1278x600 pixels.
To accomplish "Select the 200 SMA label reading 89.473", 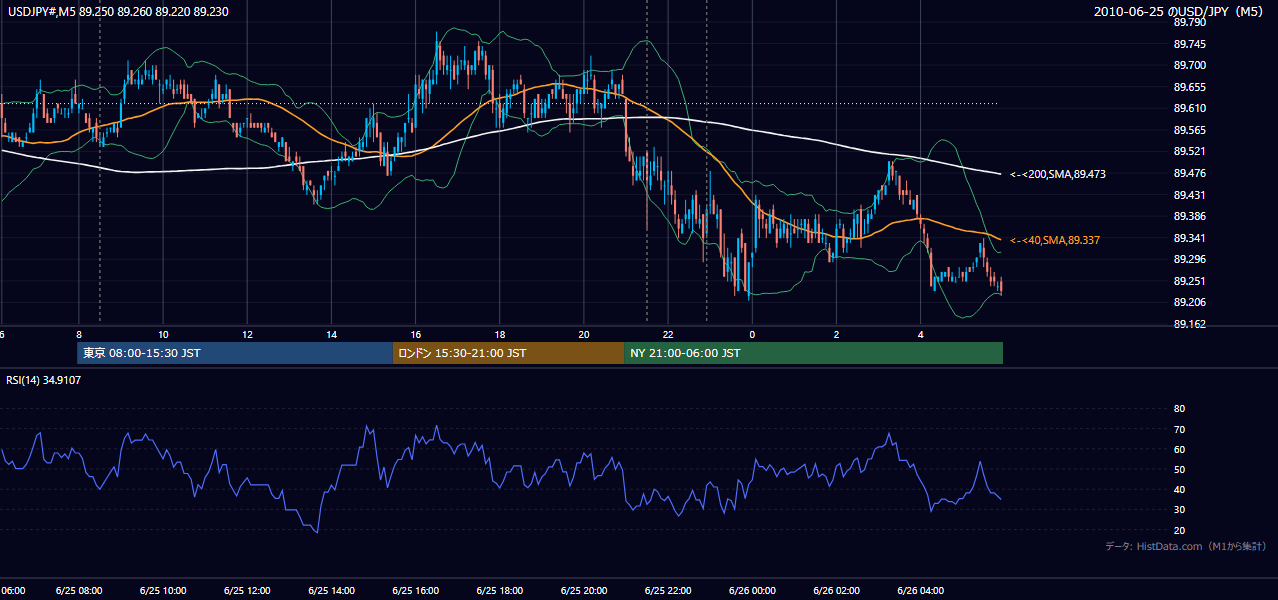I will click(x=1058, y=174).
